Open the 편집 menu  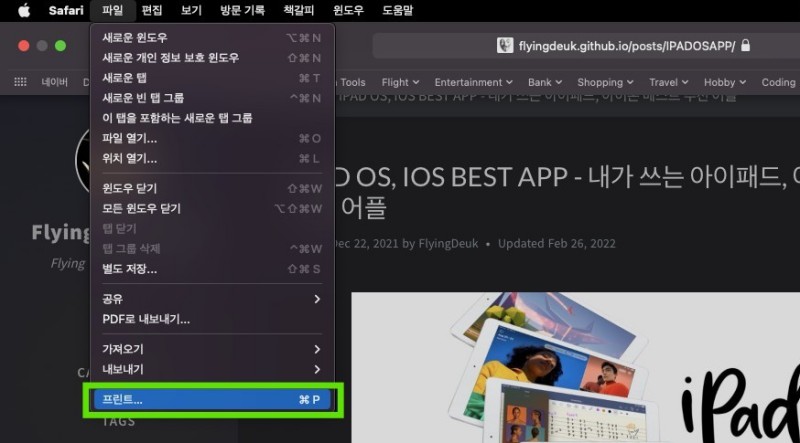tap(152, 10)
